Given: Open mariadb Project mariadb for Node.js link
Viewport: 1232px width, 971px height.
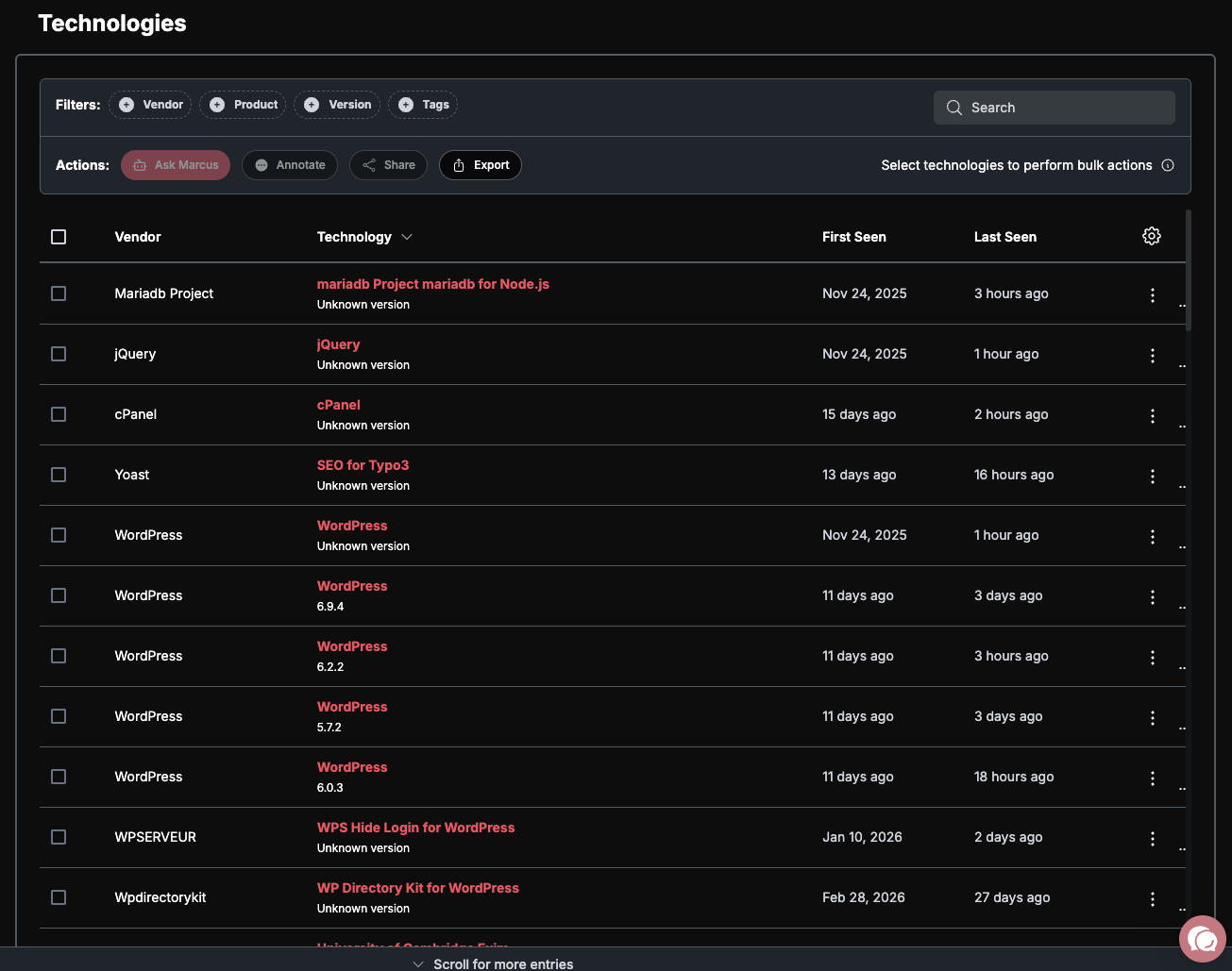Looking at the screenshot, I should tap(433, 284).
